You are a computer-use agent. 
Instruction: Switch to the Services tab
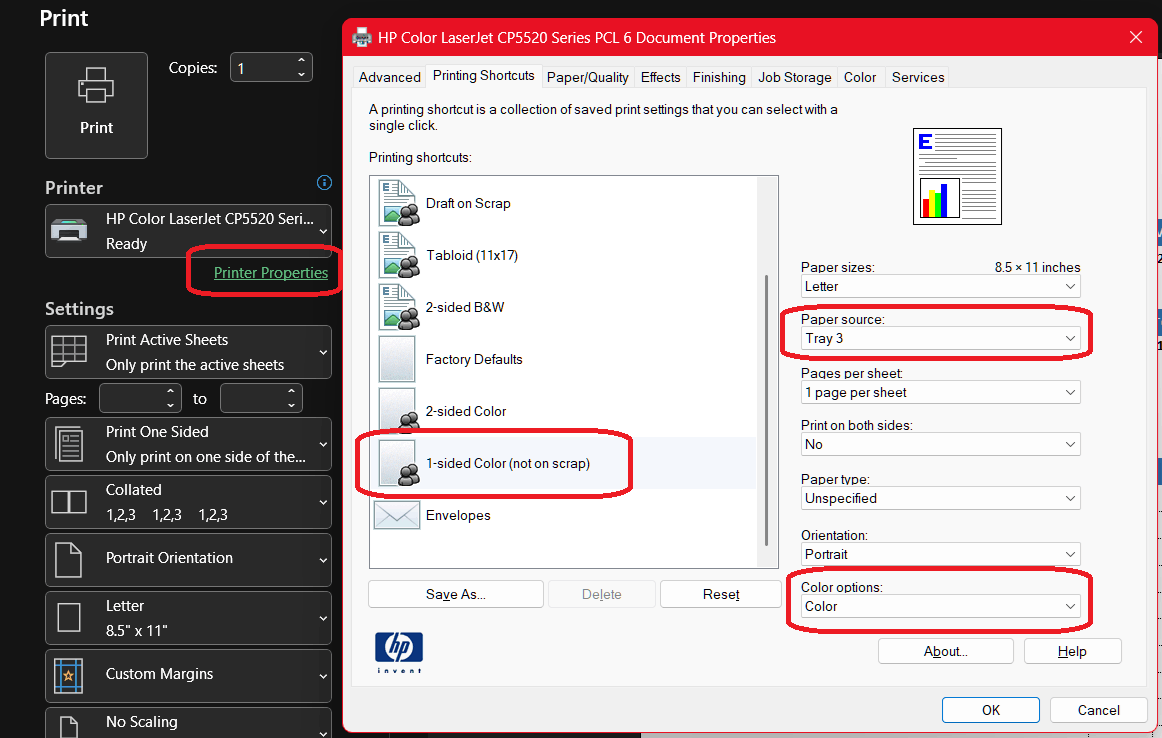917,77
